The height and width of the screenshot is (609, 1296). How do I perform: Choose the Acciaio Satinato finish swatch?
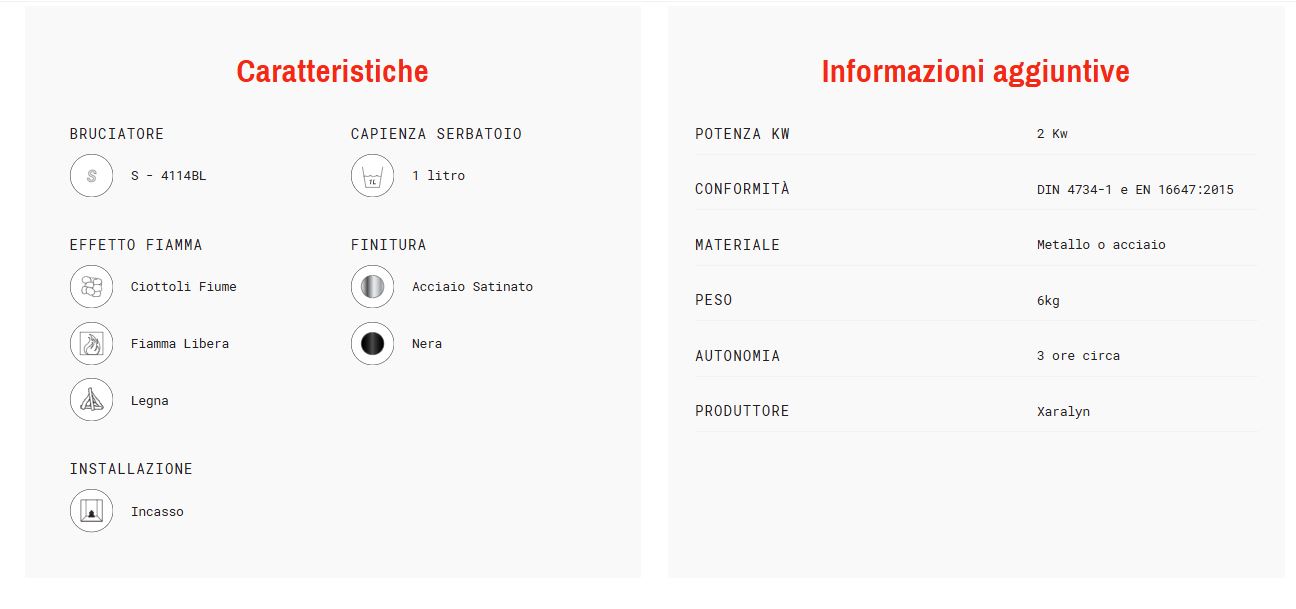[372, 287]
